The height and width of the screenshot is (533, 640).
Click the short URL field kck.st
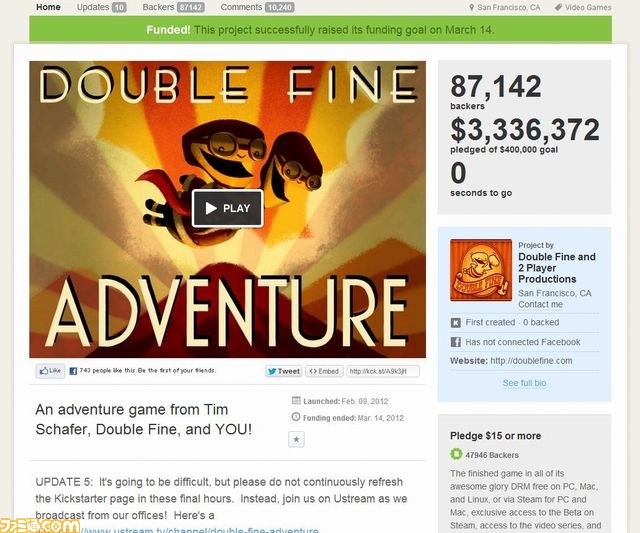pos(383,371)
